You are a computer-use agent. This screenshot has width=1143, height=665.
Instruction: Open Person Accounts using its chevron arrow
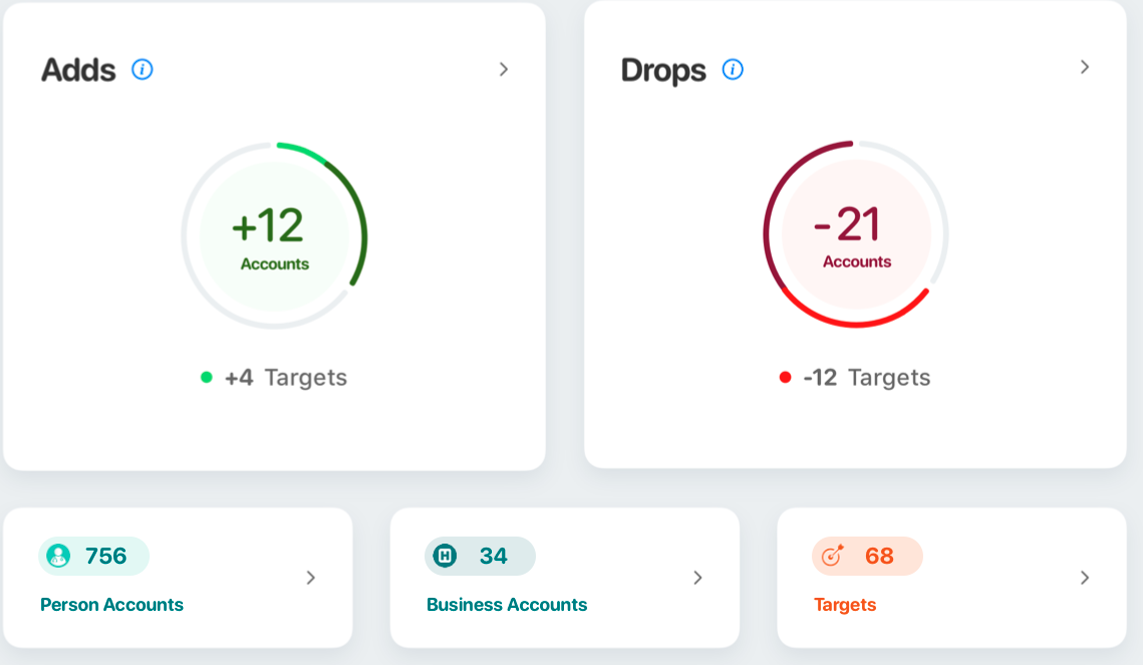pyautogui.click(x=311, y=577)
